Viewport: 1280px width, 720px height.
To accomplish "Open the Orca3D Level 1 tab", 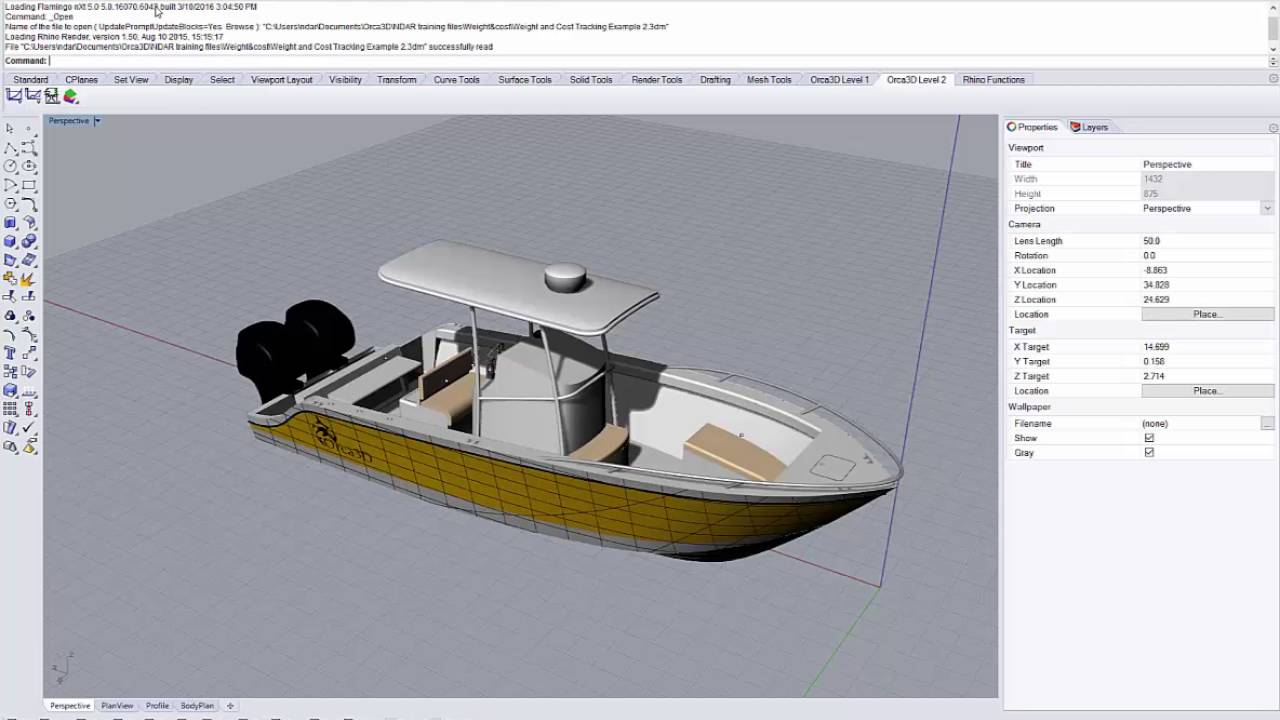I will pos(840,80).
